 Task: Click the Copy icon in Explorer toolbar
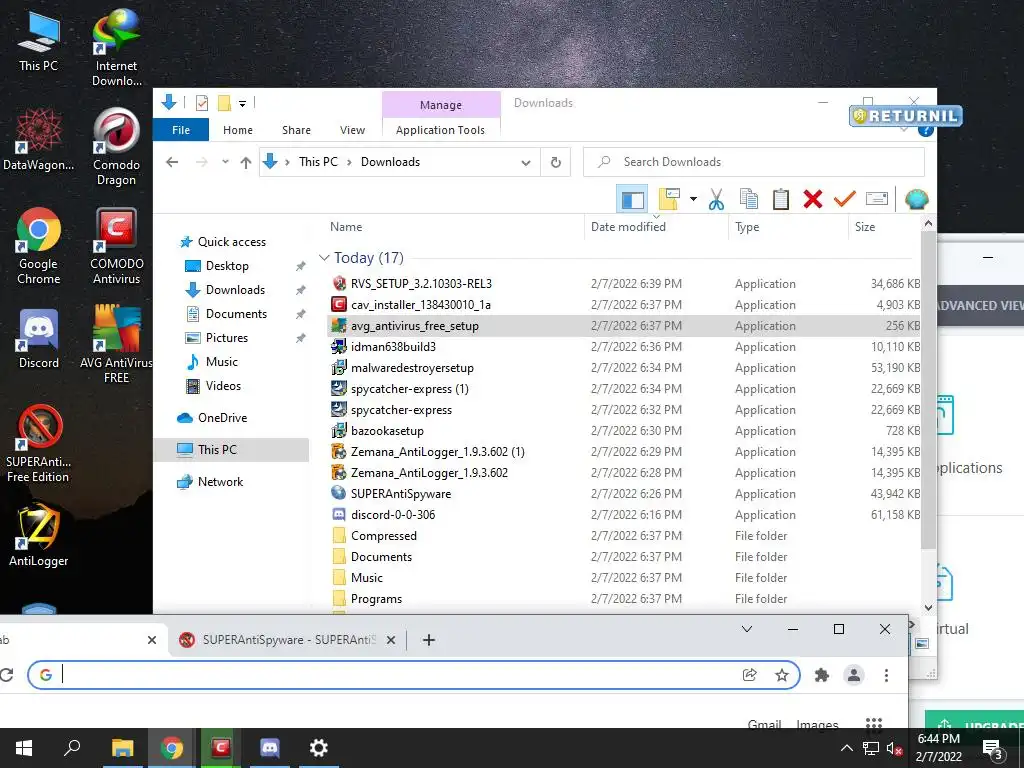[748, 199]
